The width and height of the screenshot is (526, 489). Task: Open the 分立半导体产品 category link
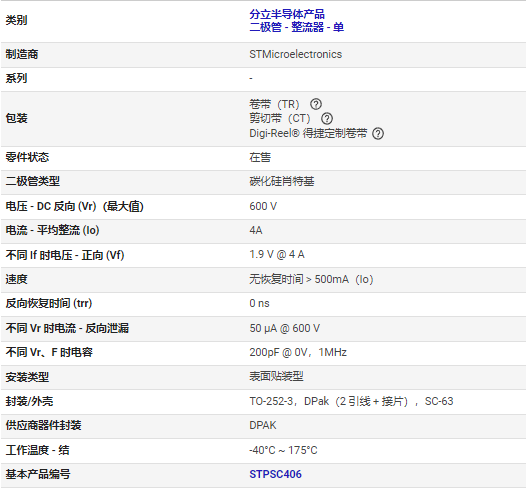click(x=287, y=14)
